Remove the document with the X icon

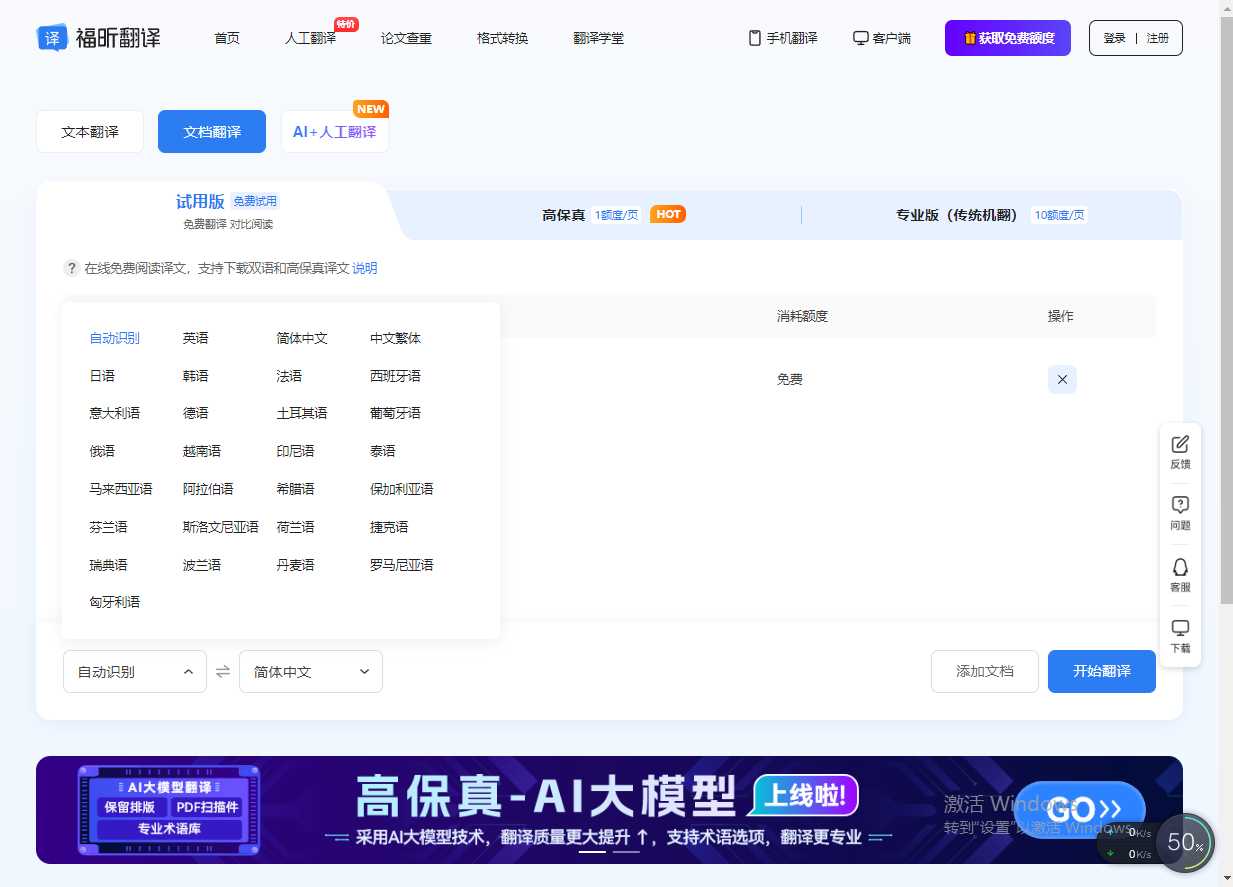1062,380
